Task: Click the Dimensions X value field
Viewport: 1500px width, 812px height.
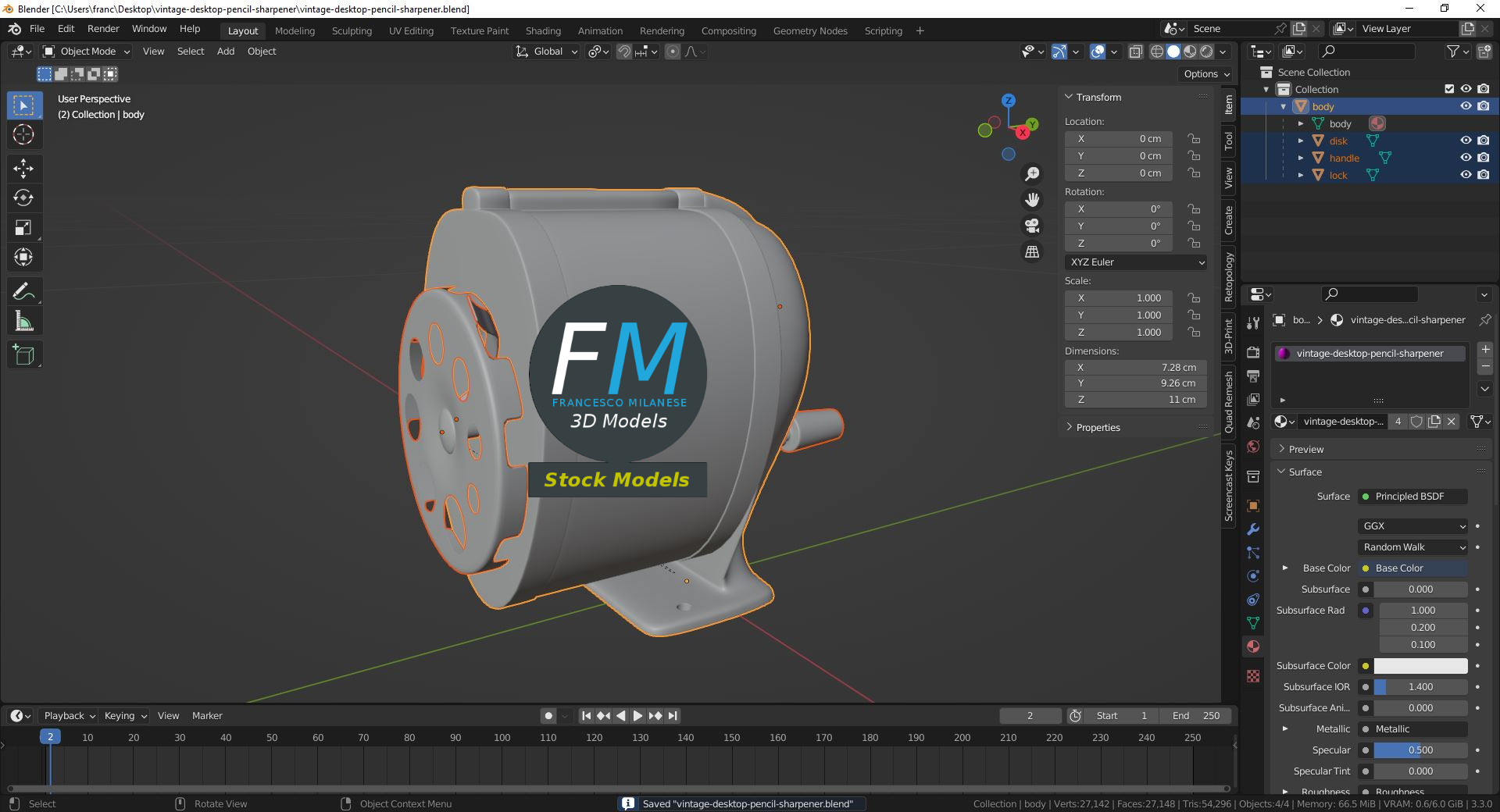Action: 1136,368
